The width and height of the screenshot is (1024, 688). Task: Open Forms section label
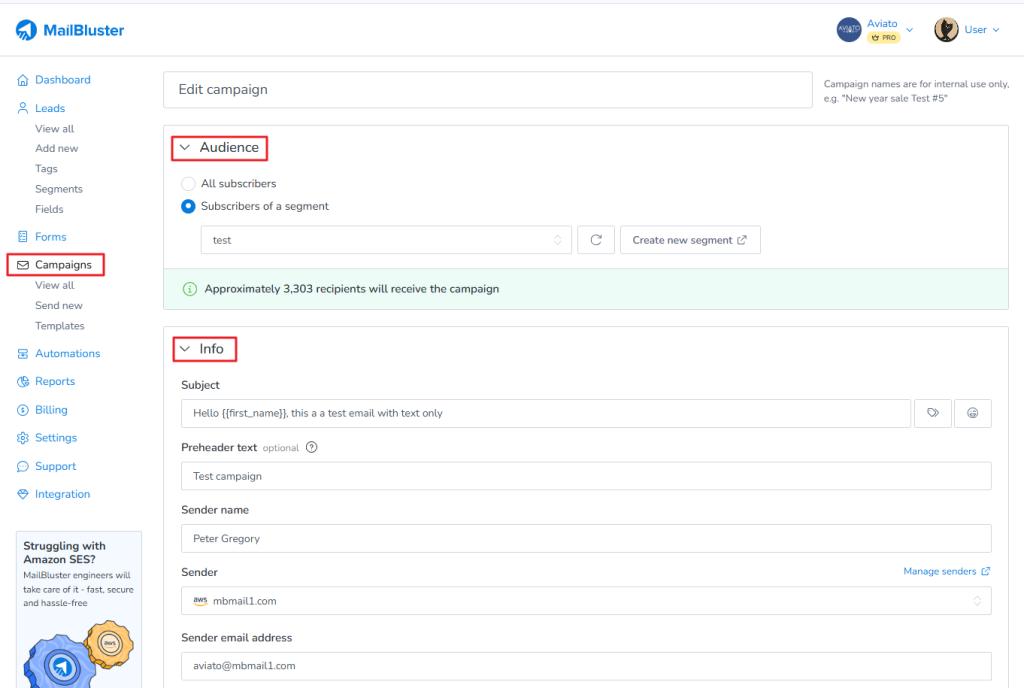tap(51, 236)
